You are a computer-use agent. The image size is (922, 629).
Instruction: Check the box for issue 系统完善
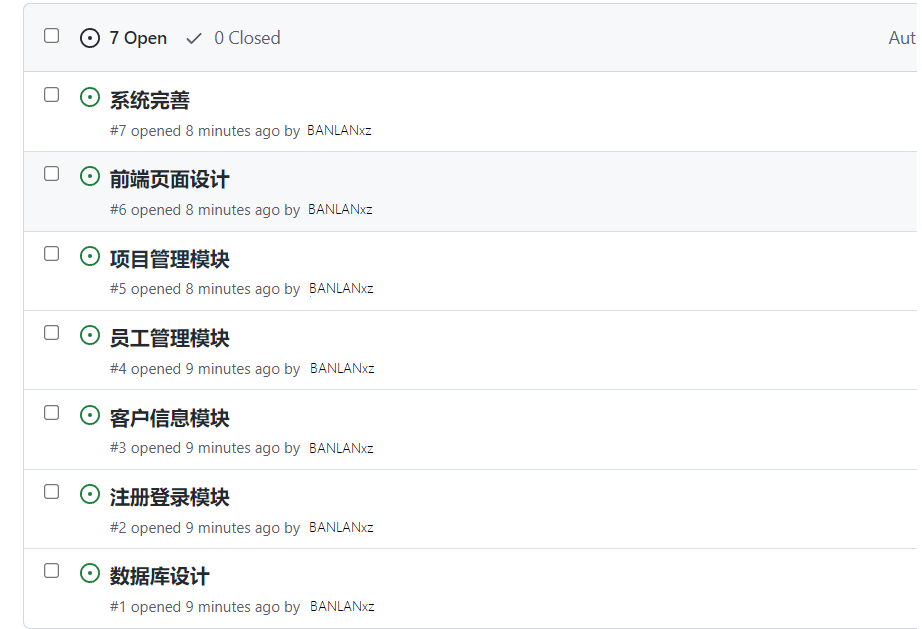click(52, 95)
